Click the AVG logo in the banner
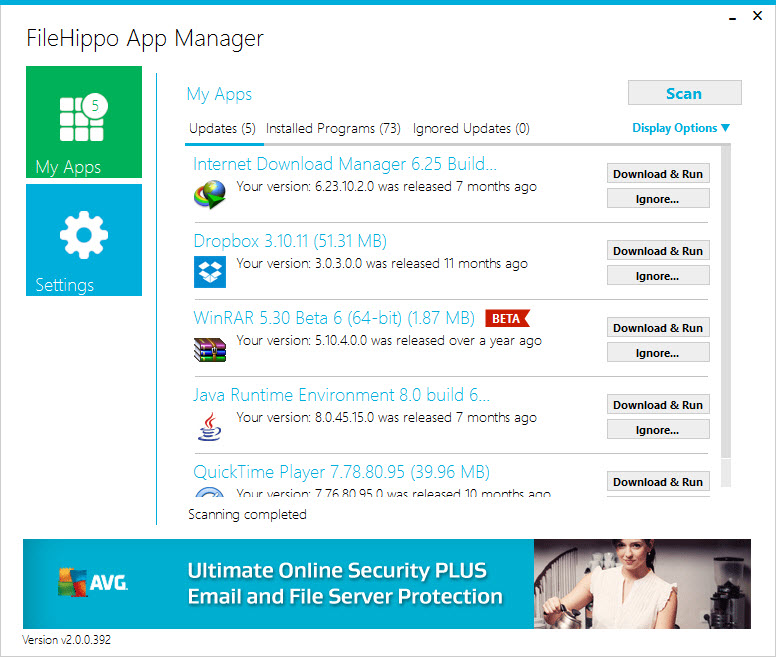Viewport: 776px width, 657px height. [93, 582]
